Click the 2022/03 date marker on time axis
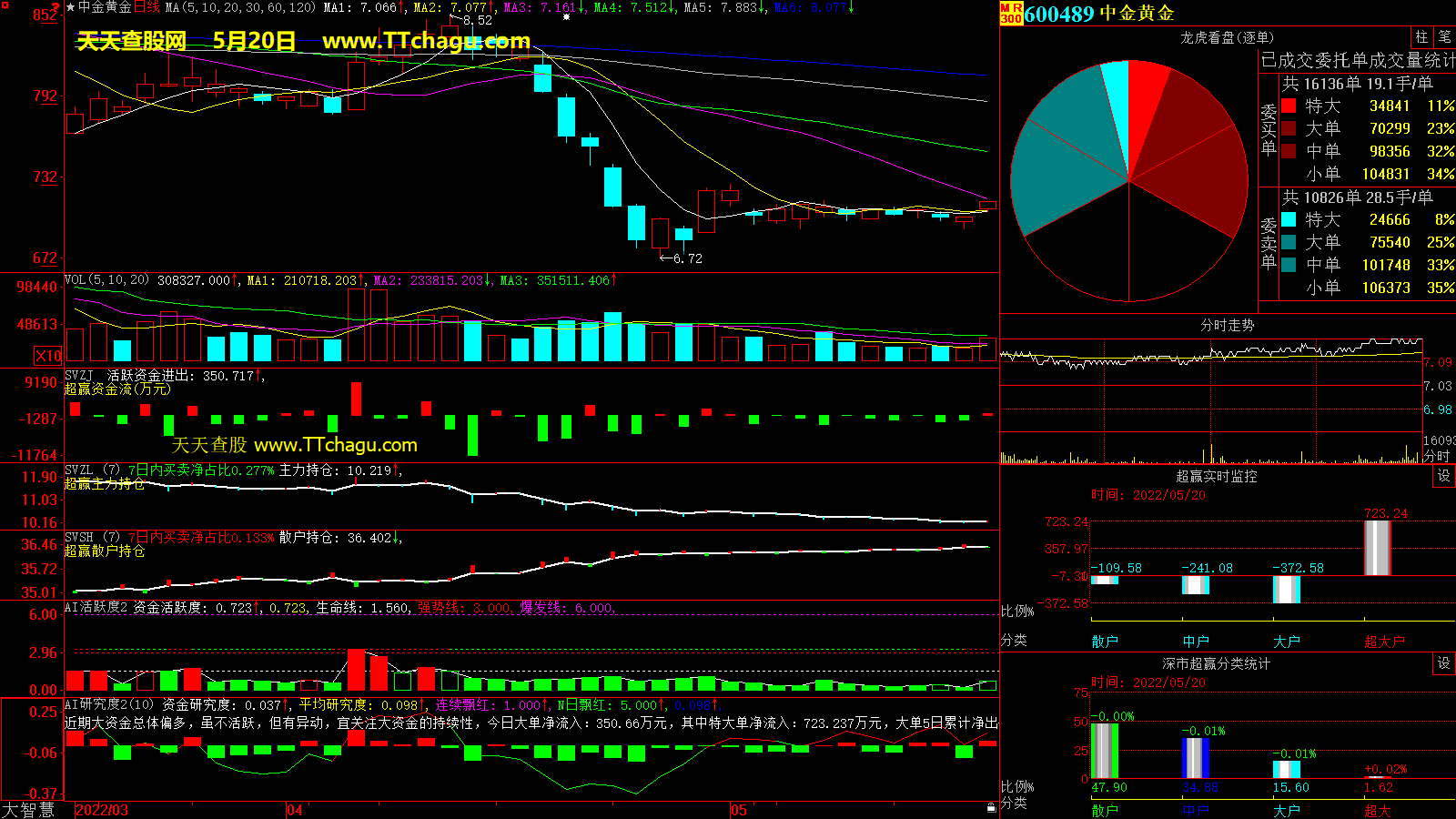This screenshot has width=1456, height=819. click(x=101, y=810)
